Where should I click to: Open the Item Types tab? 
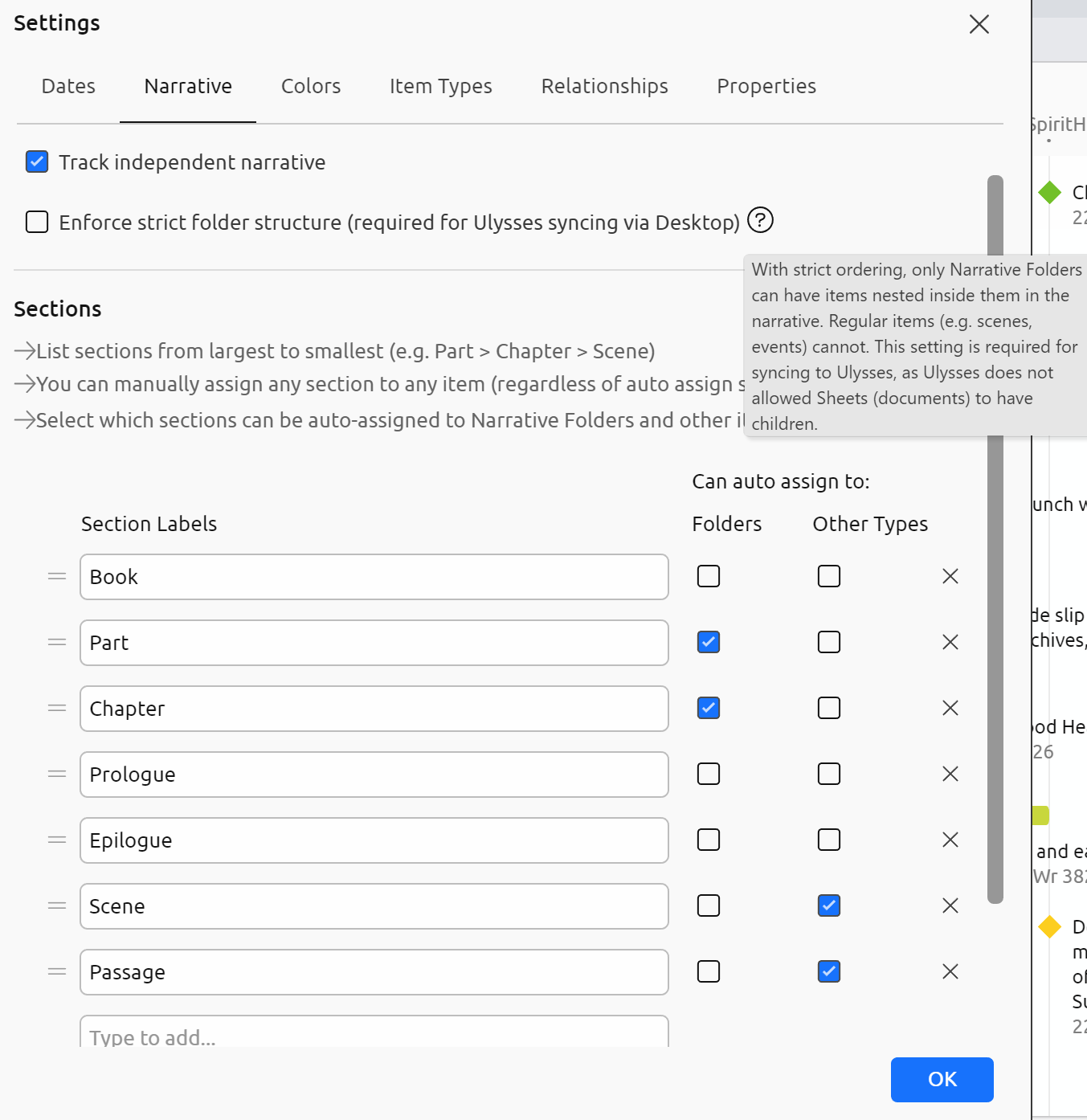(x=440, y=86)
